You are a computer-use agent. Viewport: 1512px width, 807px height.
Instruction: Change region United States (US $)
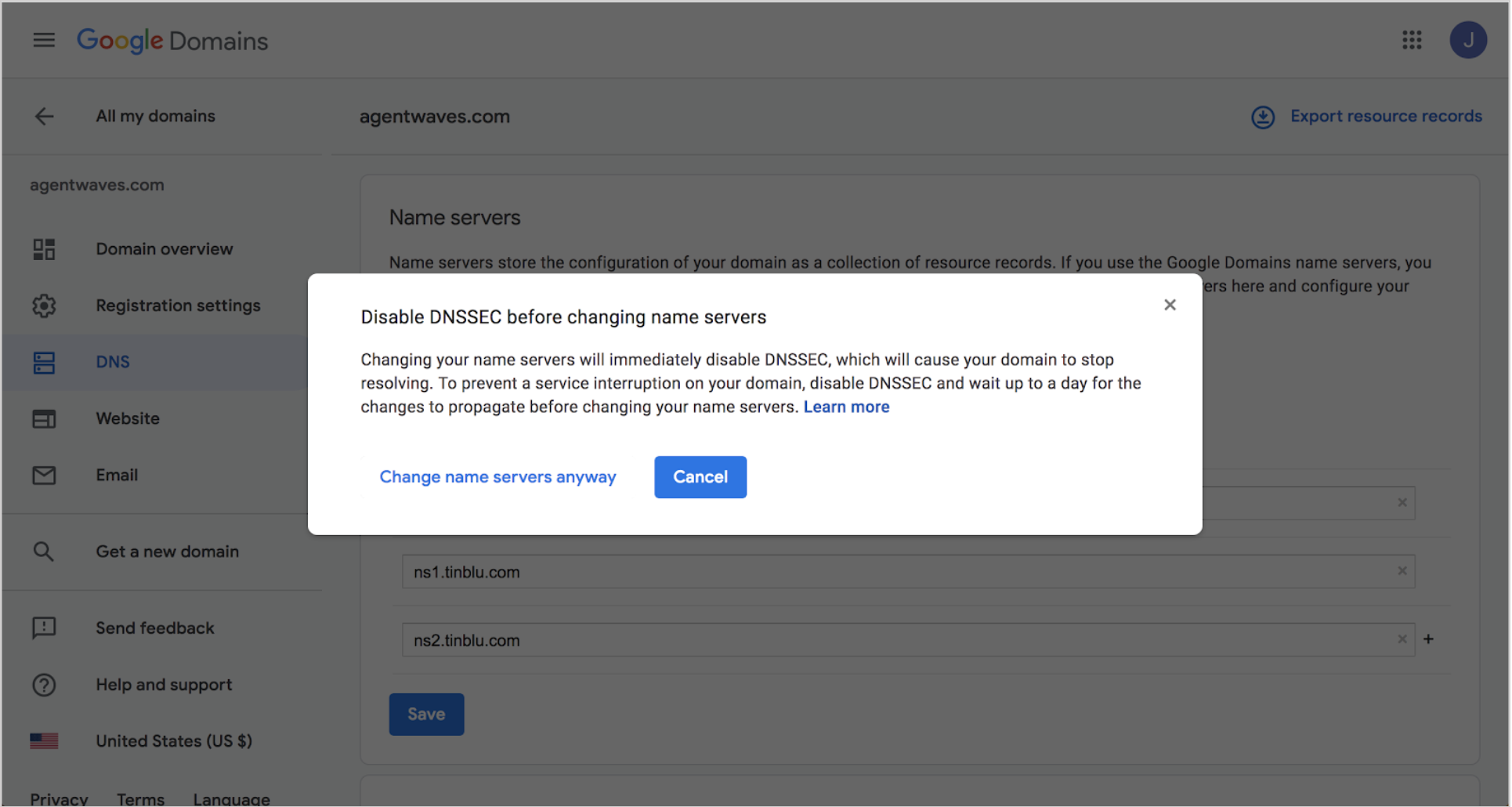174,740
